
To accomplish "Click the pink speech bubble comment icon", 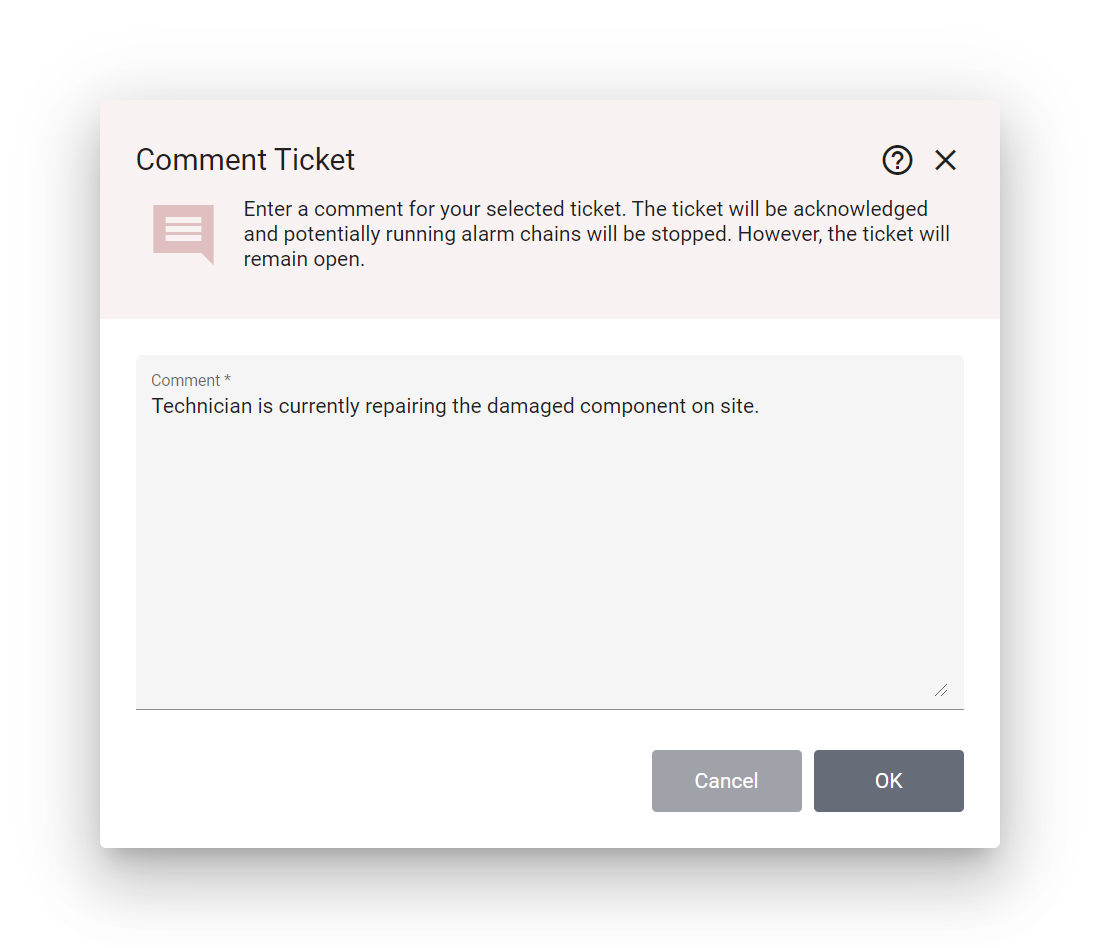I will [x=183, y=233].
